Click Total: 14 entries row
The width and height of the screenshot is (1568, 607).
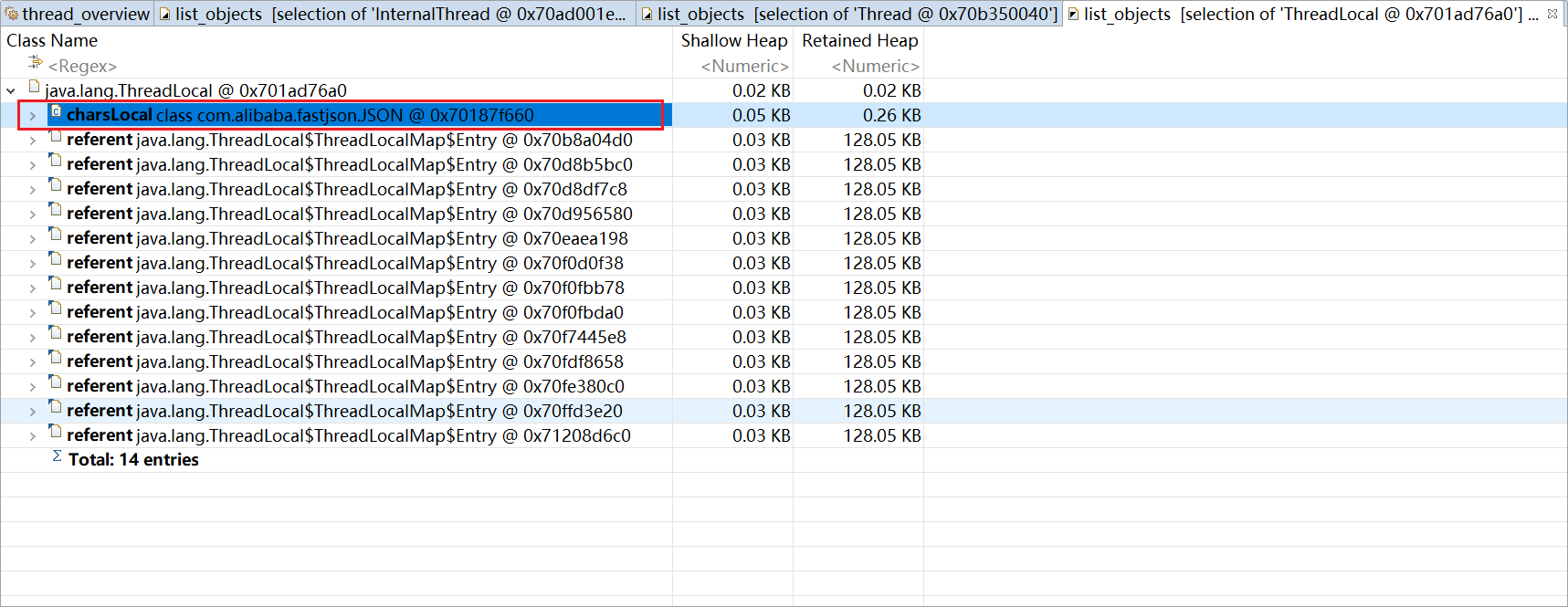[133, 459]
